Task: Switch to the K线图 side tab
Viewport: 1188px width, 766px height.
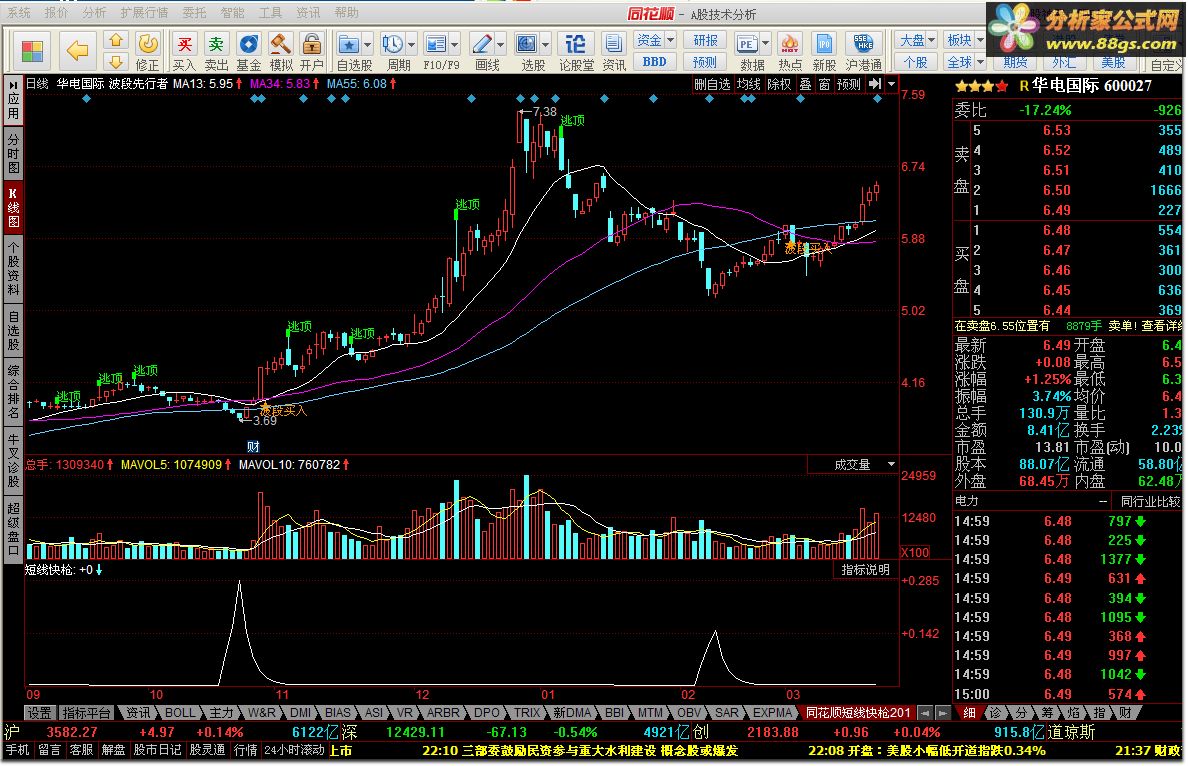Action: tap(13, 206)
